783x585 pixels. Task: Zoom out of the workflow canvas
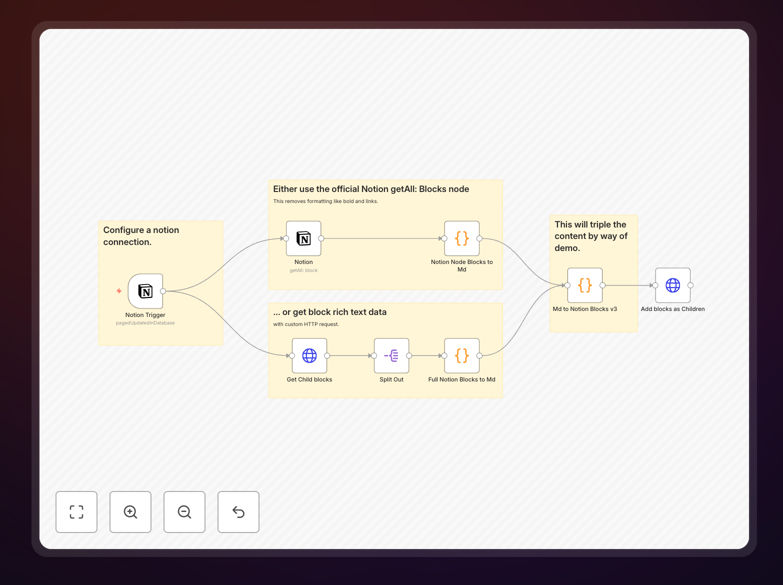(x=184, y=512)
